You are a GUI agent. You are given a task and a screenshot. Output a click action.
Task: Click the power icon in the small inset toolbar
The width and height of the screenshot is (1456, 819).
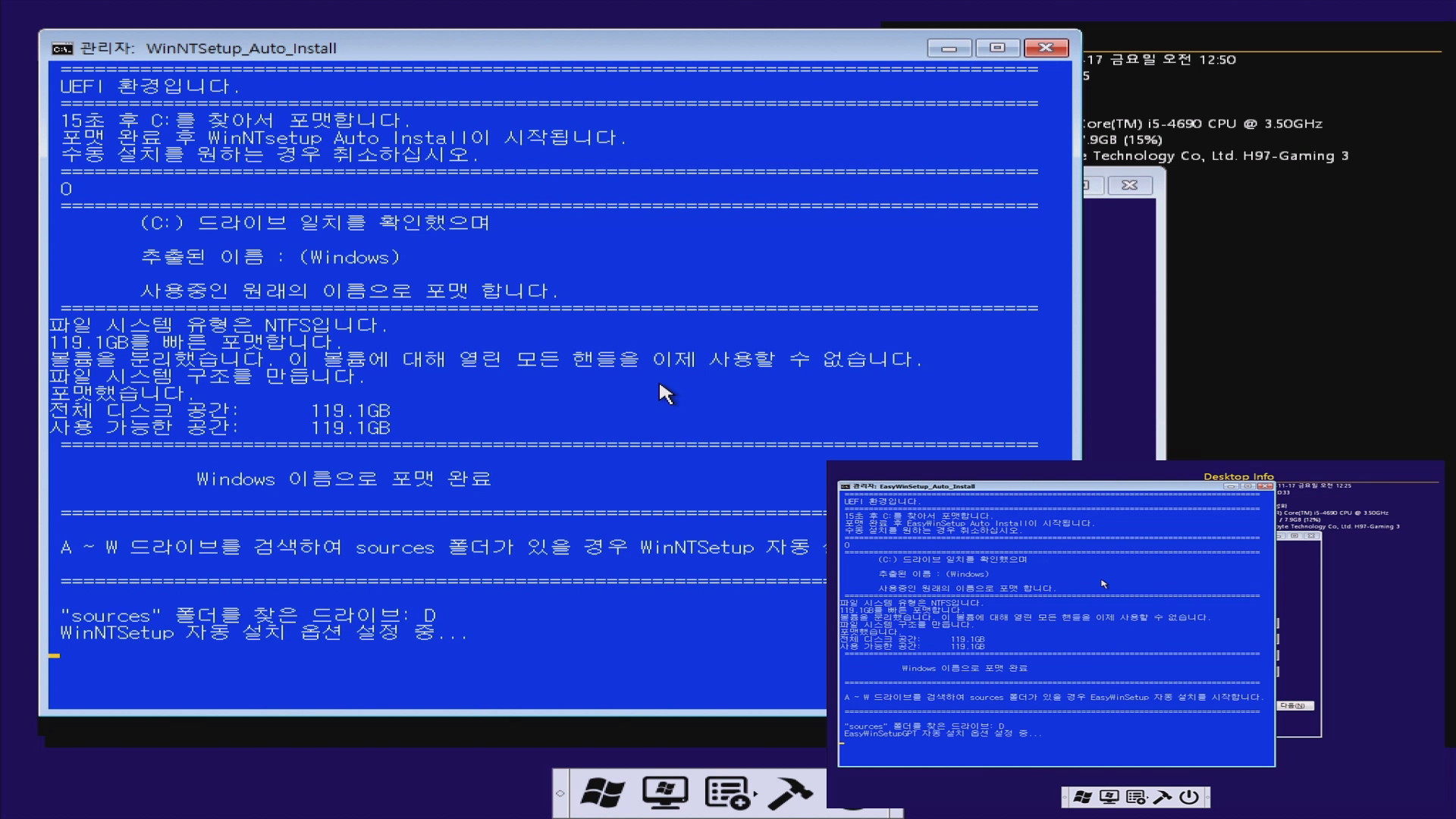(1189, 797)
